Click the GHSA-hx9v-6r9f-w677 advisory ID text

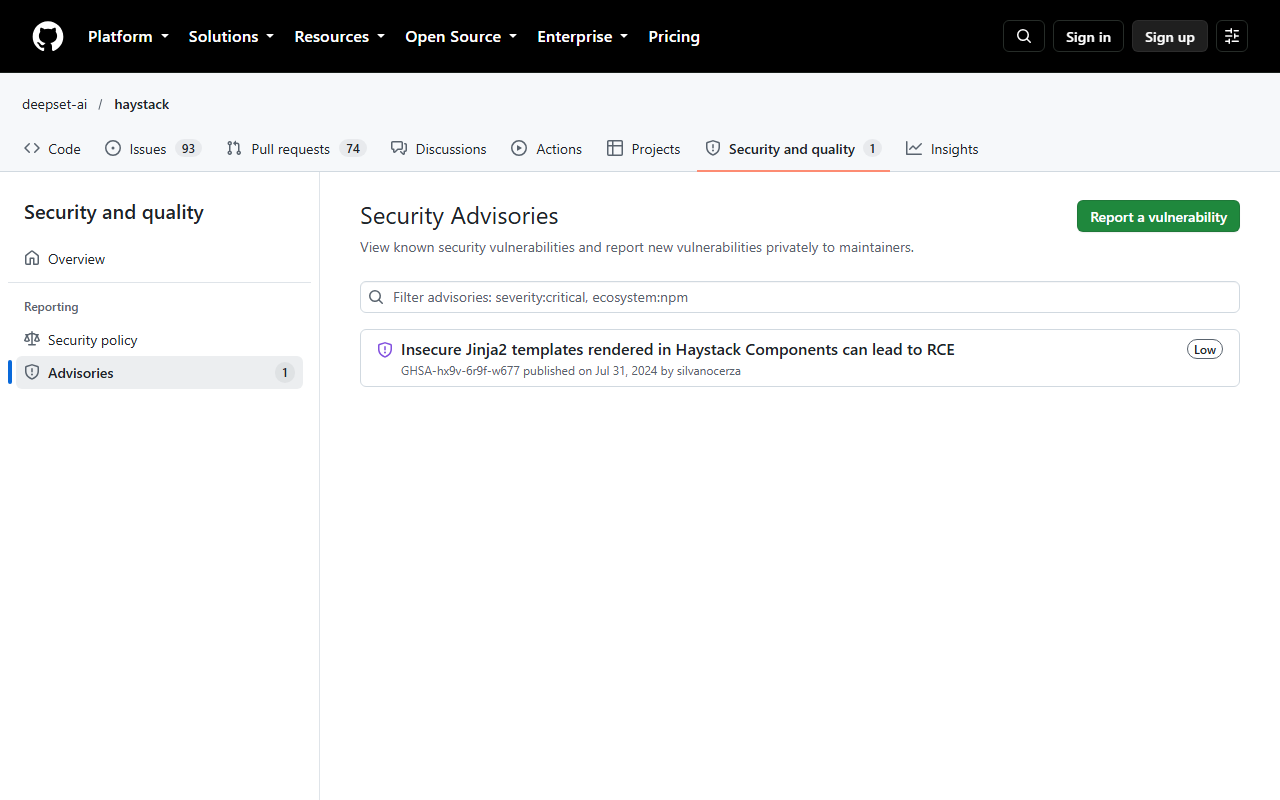point(460,371)
